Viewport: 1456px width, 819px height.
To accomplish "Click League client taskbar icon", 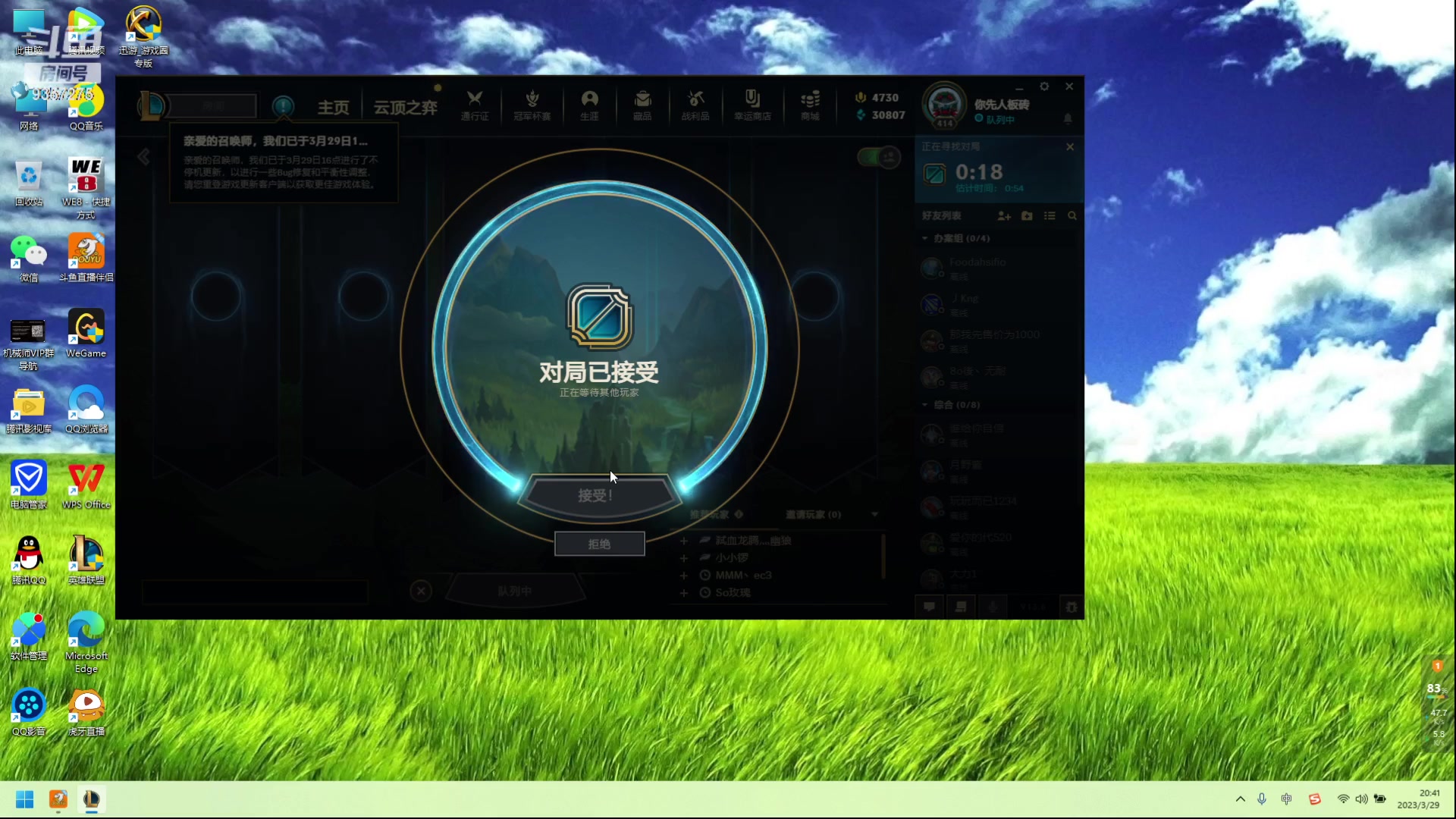I will (91, 799).
